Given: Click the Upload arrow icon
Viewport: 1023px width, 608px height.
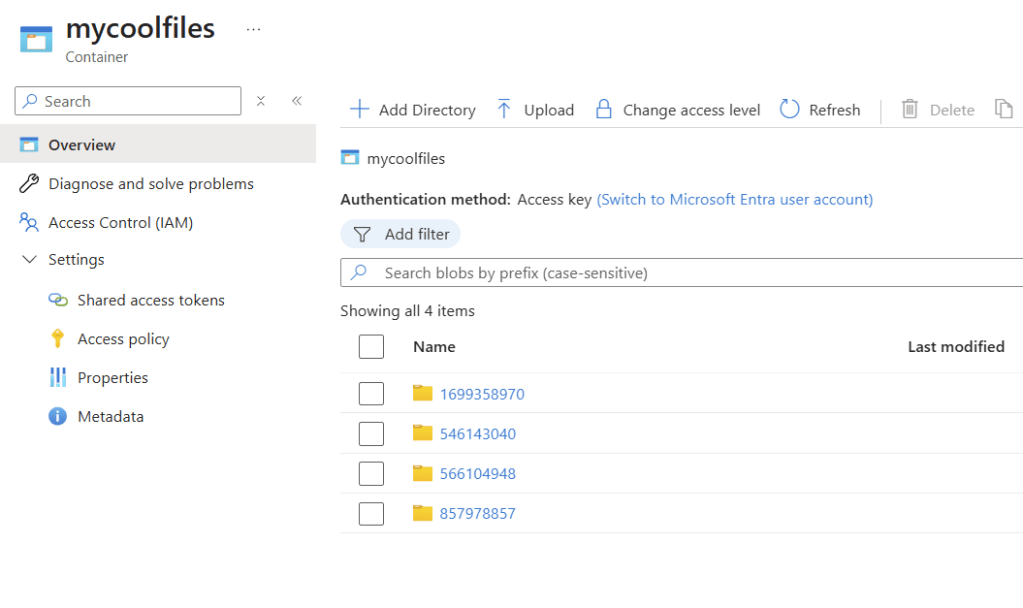Looking at the screenshot, I should (x=504, y=110).
